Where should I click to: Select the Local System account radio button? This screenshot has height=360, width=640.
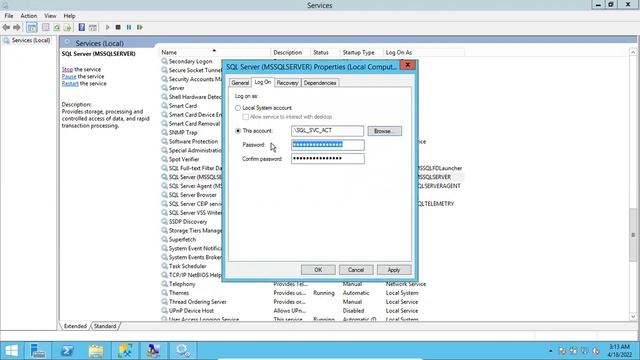[x=238, y=108]
